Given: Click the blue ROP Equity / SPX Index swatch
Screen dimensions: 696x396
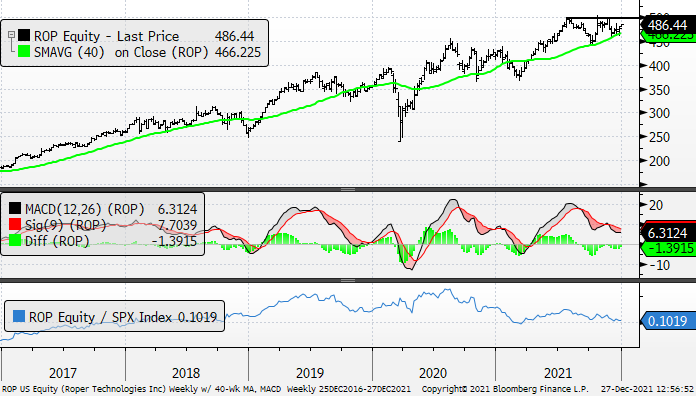Looking at the screenshot, I should click(x=19, y=316).
